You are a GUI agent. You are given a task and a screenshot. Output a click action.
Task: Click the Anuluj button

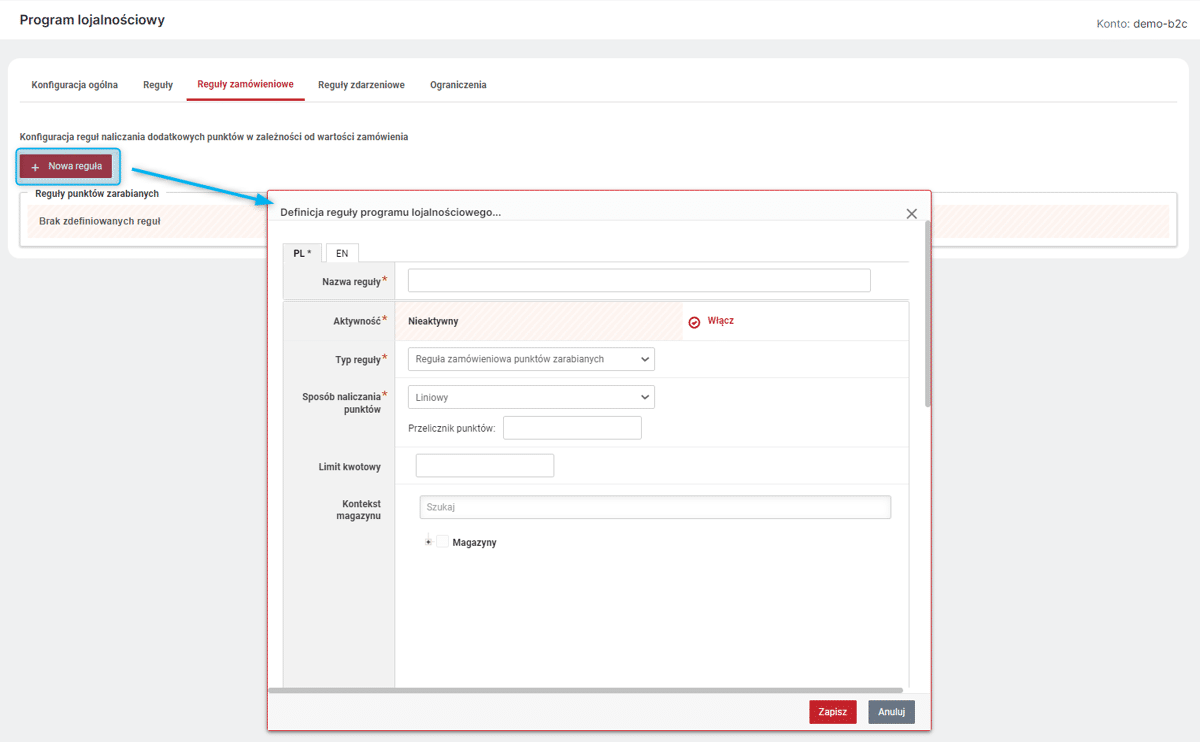point(891,712)
